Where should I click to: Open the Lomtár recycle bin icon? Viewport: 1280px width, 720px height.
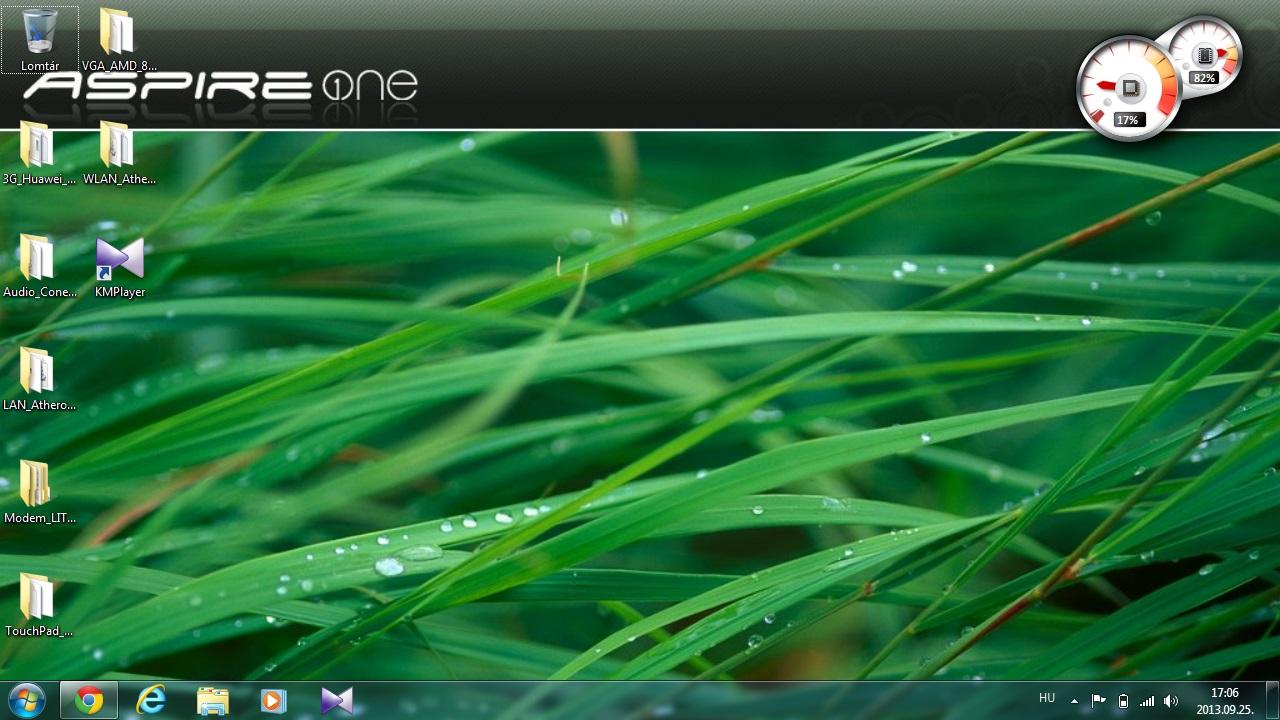(x=40, y=40)
